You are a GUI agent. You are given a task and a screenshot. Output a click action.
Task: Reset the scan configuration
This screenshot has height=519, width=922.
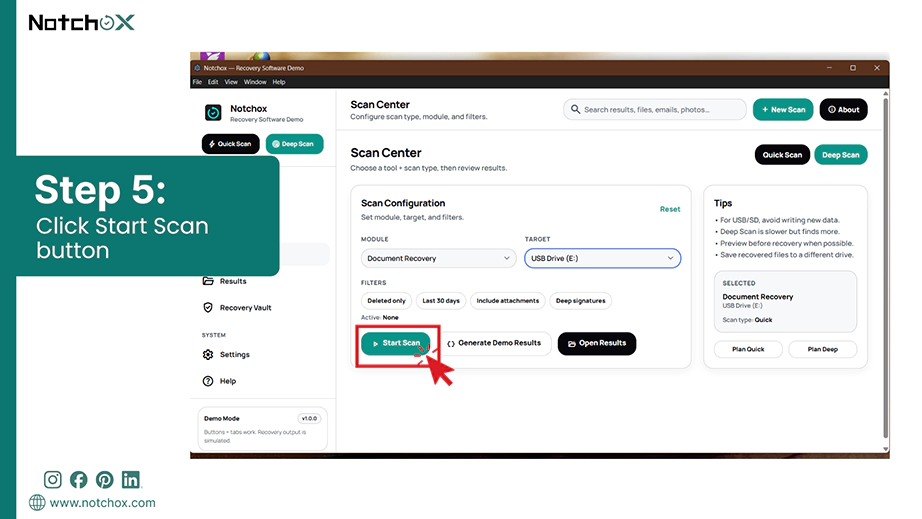pyautogui.click(x=670, y=209)
